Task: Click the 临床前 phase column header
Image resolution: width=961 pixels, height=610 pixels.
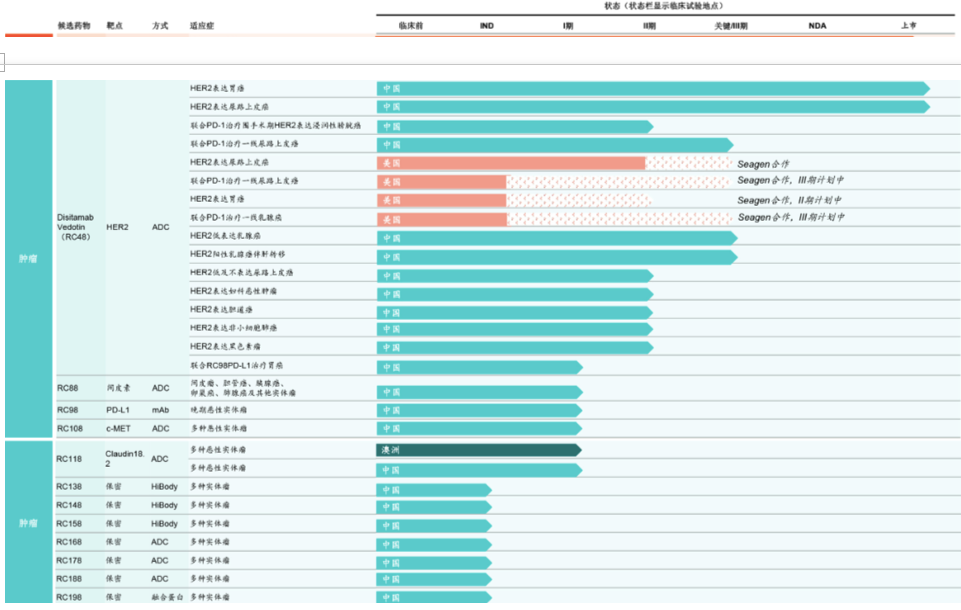Action: 412,26
